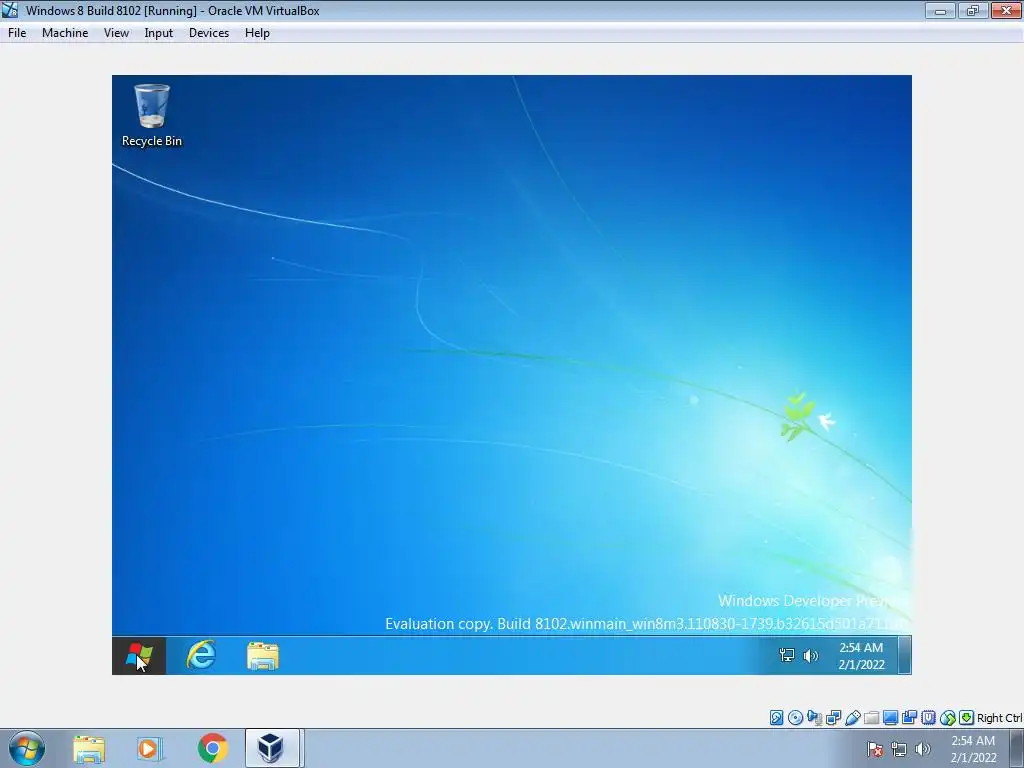
Task: Launch Internet Explorer in the guest taskbar
Action: pos(201,655)
